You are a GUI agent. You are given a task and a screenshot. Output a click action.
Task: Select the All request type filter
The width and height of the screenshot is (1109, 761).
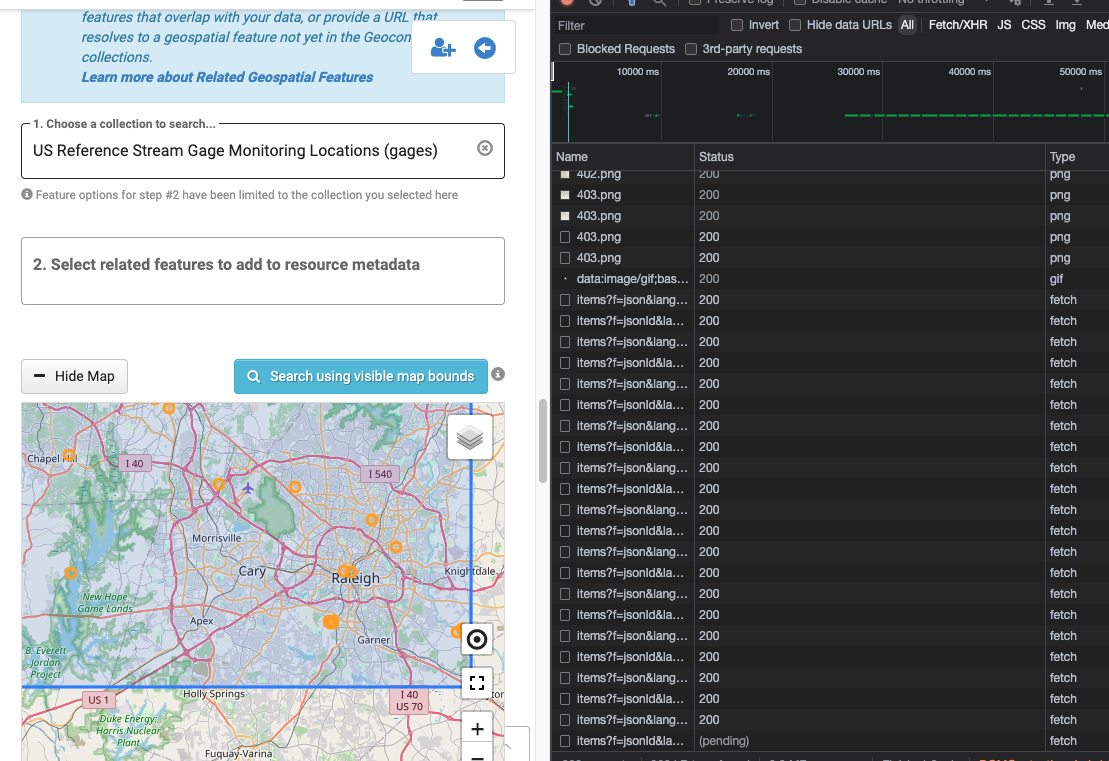(907, 25)
